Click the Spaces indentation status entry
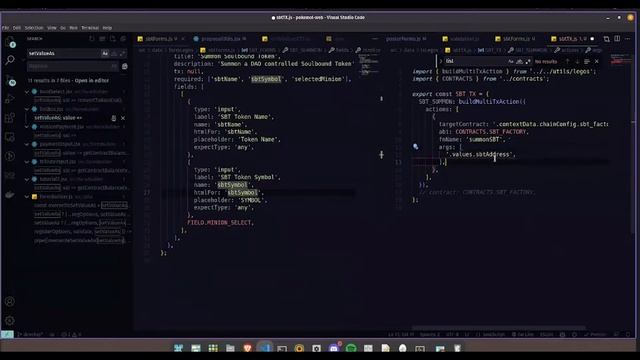The height and width of the screenshot is (360, 640). pos(430,334)
